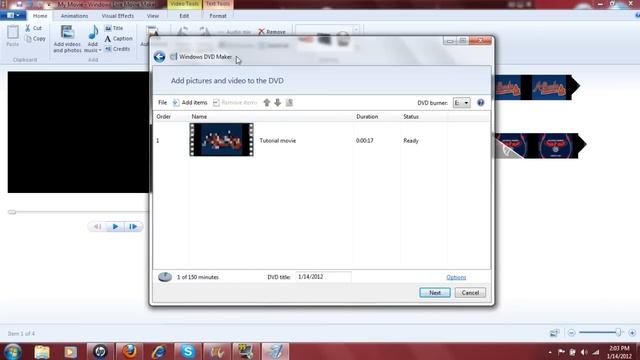Image resolution: width=640 pixels, height=360 pixels.
Task: Sort by the Status column header
Action: point(411,117)
